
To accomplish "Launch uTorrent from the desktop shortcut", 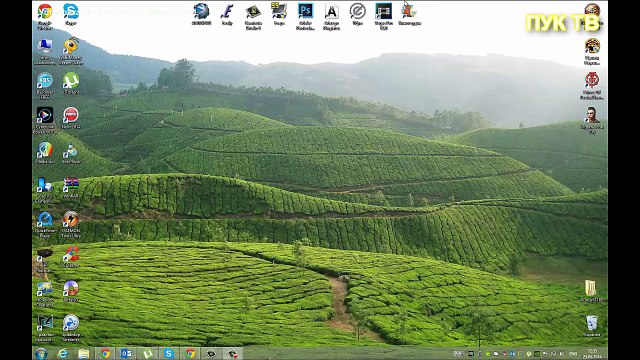I will pos(71,83).
